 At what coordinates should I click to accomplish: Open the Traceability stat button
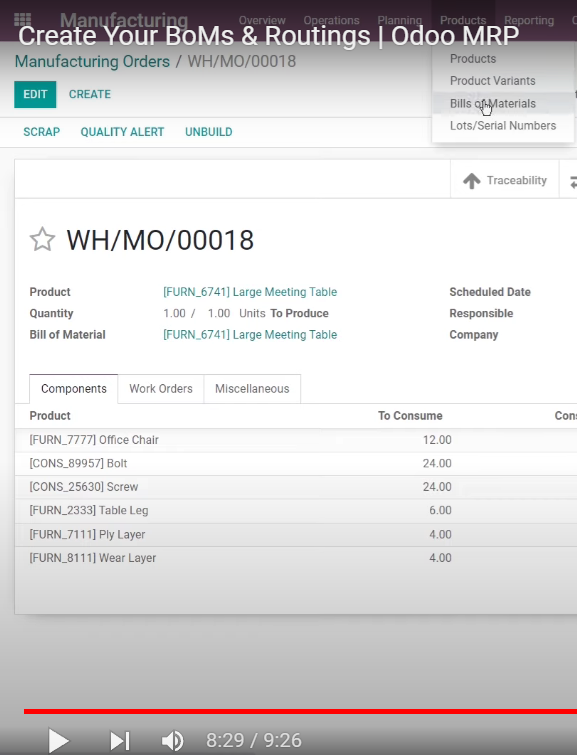[504, 180]
